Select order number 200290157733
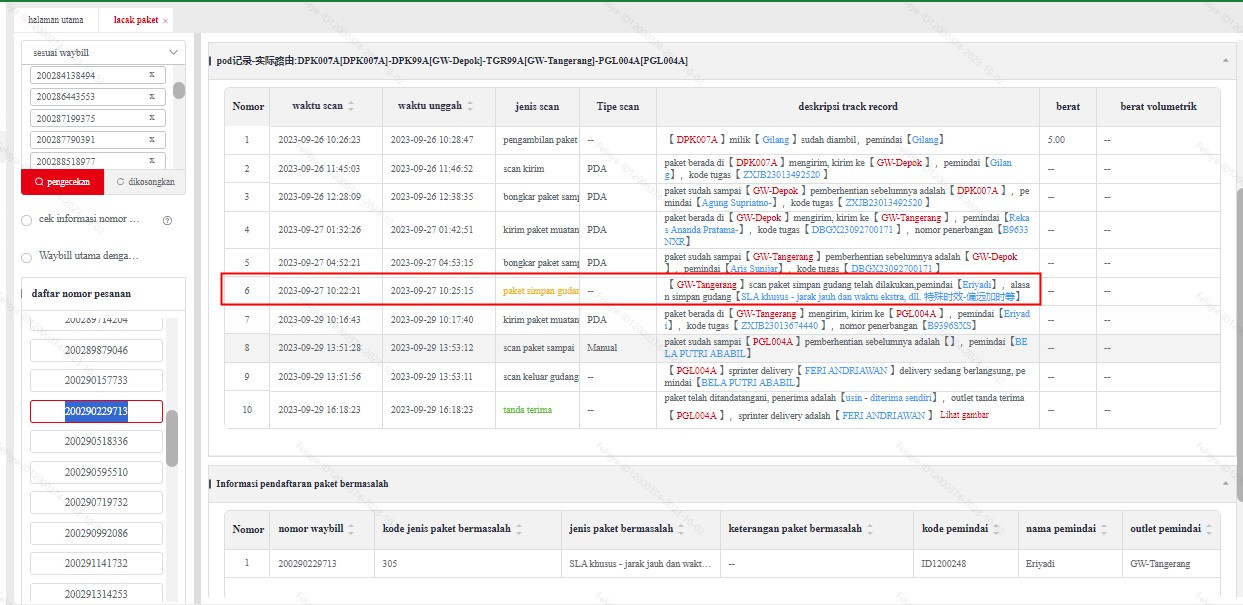The image size is (1243, 605). tap(96, 381)
